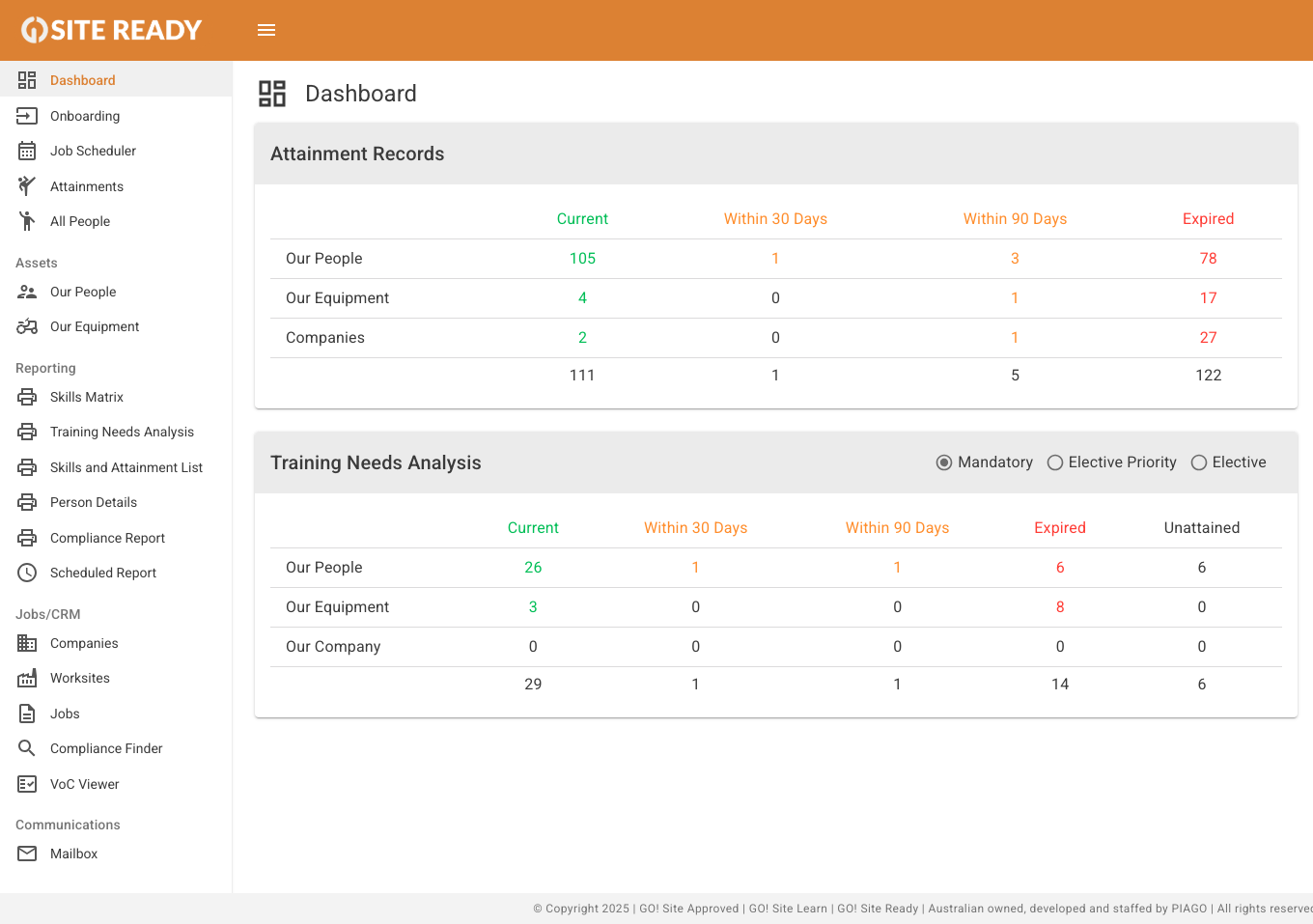Open the Jobs page
The width and height of the screenshot is (1313, 924).
point(116,714)
